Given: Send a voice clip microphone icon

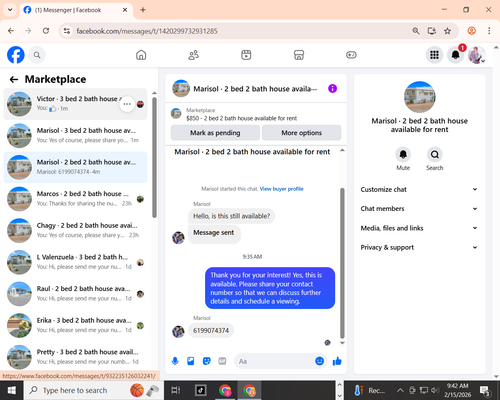Looking at the screenshot, I should tap(175, 361).
